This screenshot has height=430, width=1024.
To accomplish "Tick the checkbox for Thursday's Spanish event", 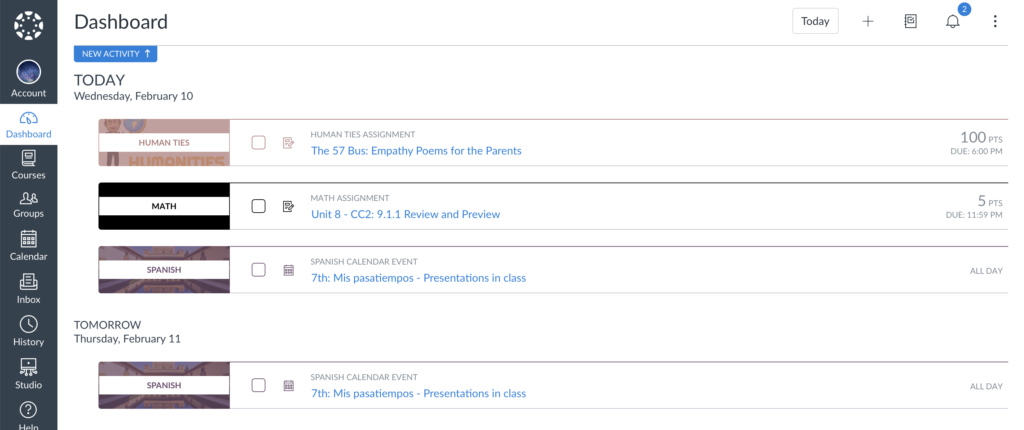I will [x=259, y=385].
